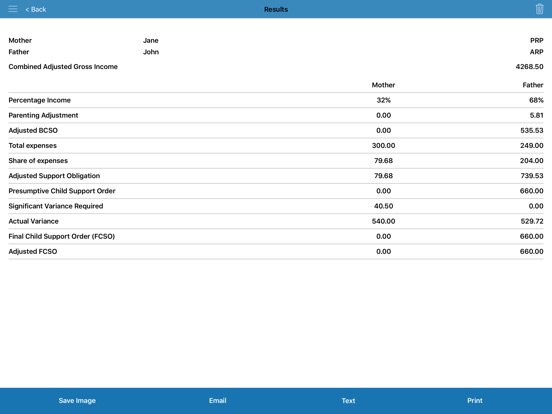Select the 204.00 value
The width and height of the screenshot is (552, 414).
(x=532, y=161)
